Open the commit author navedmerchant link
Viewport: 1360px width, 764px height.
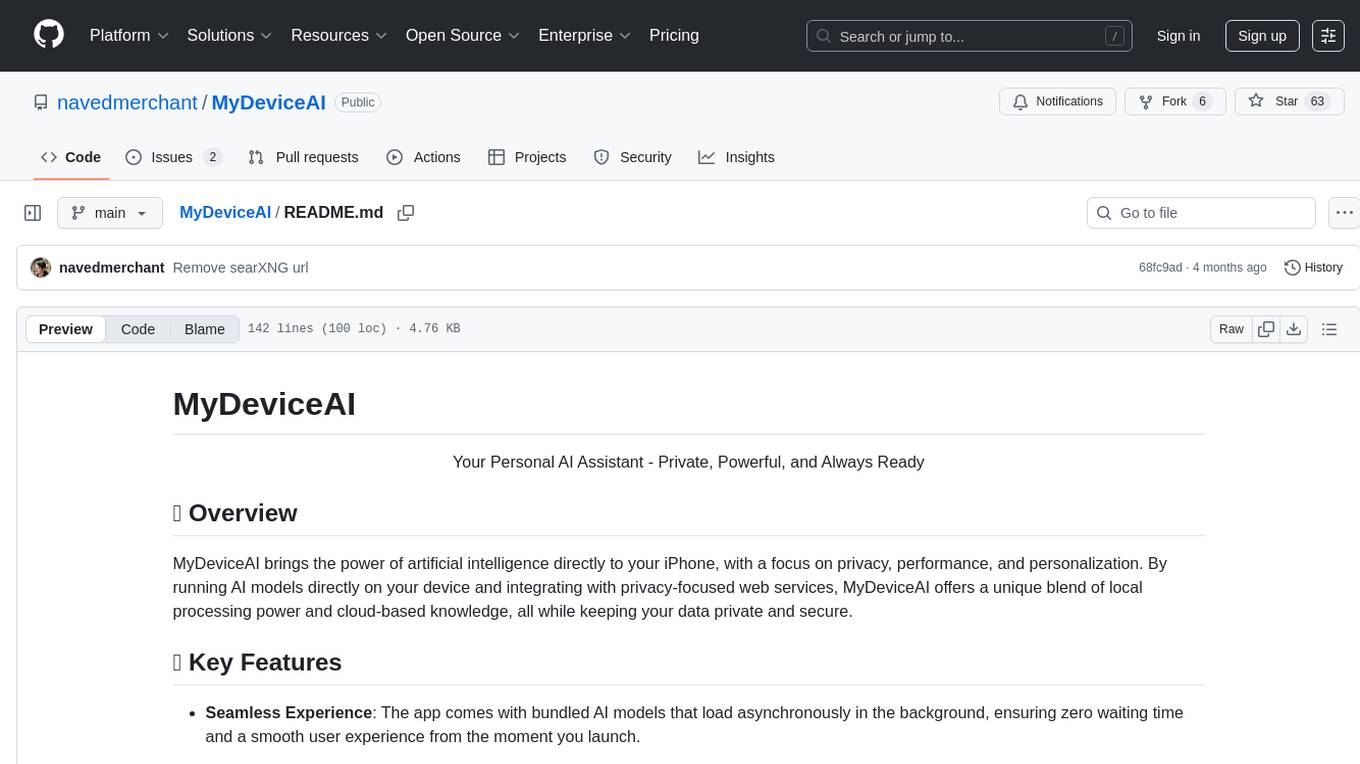(112, 268)
